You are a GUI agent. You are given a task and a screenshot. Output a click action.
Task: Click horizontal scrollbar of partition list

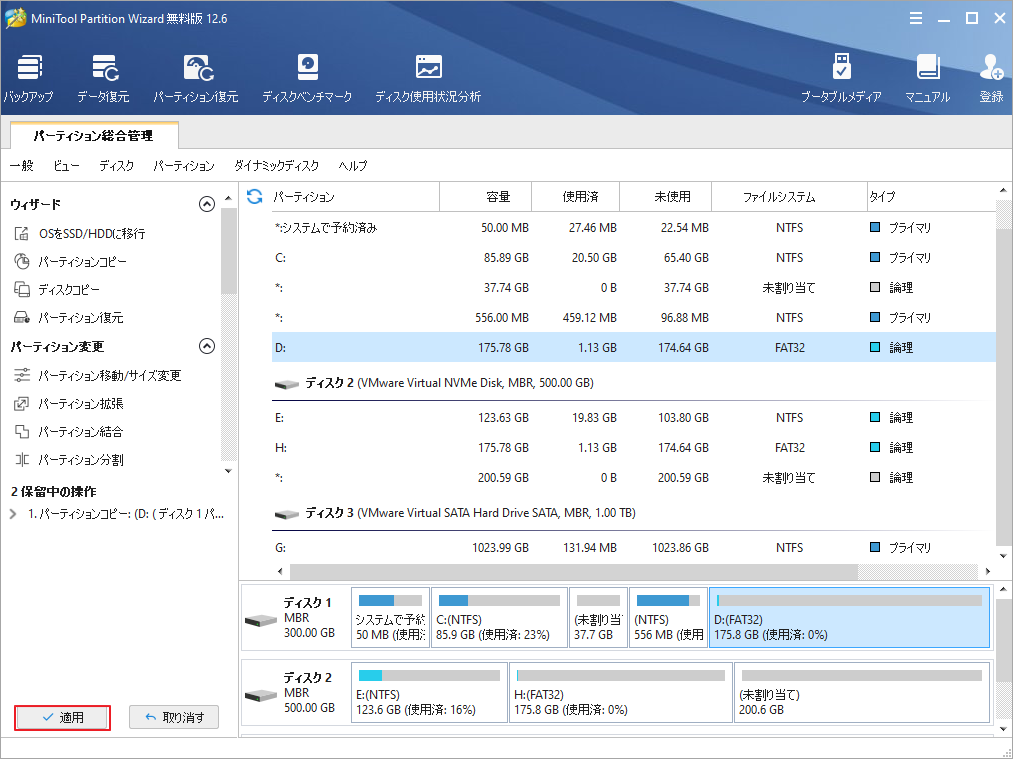tap(574, 572)
